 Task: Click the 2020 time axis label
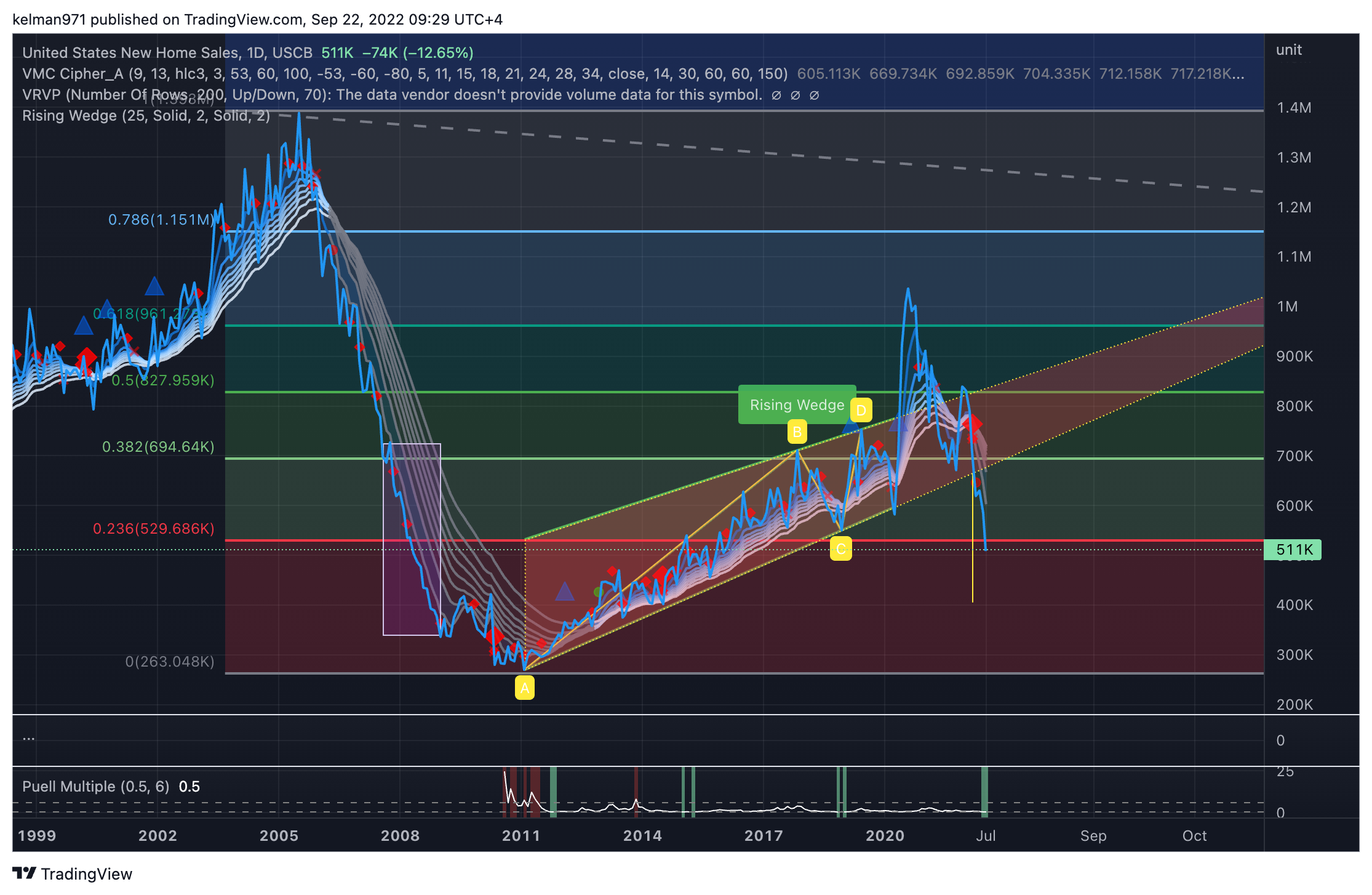[x=885, y=836]
